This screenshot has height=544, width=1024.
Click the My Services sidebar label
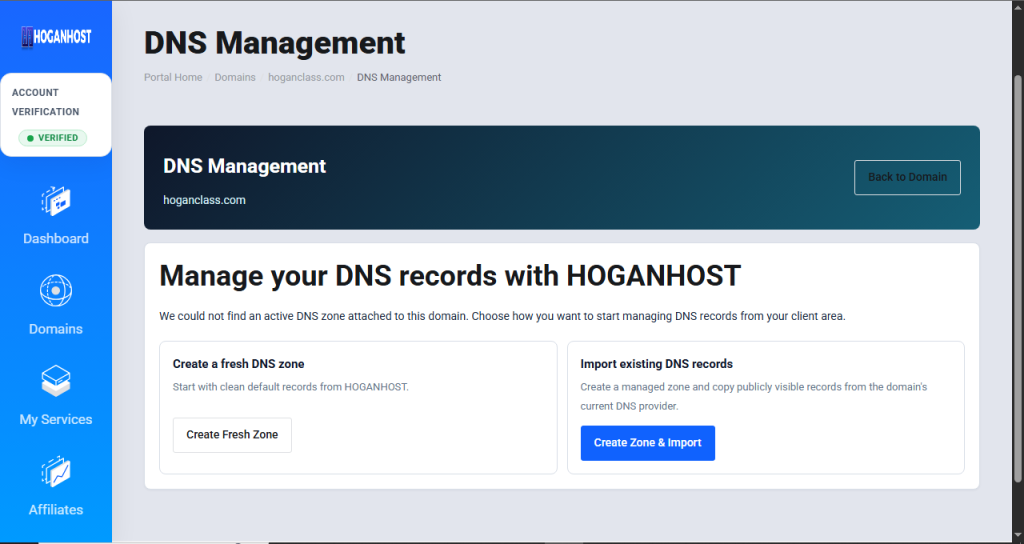pyautogui.click(x=56, y=419)
